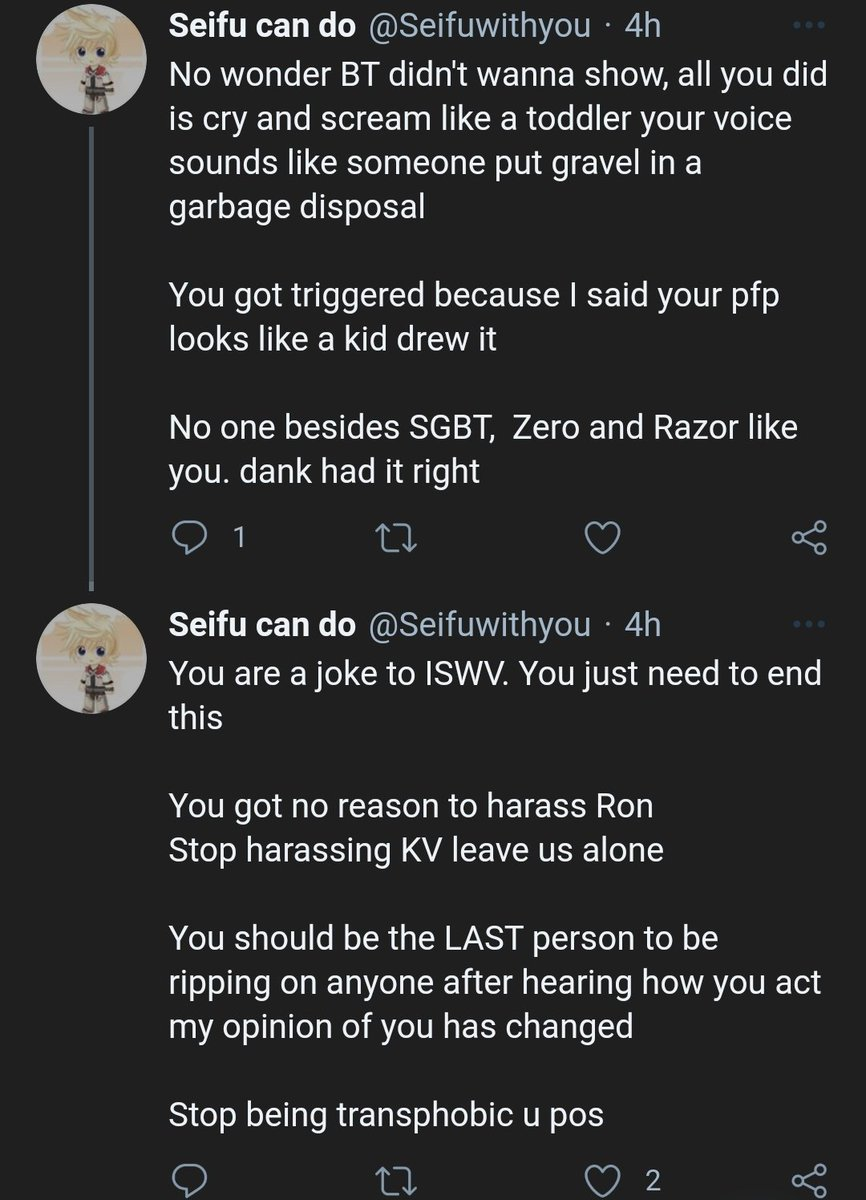The width and height of the screenshot is (866, 1200).
Task: Open the 4h timestamp of first tweet
Action: pyautogui.click(x=642, y=27)
